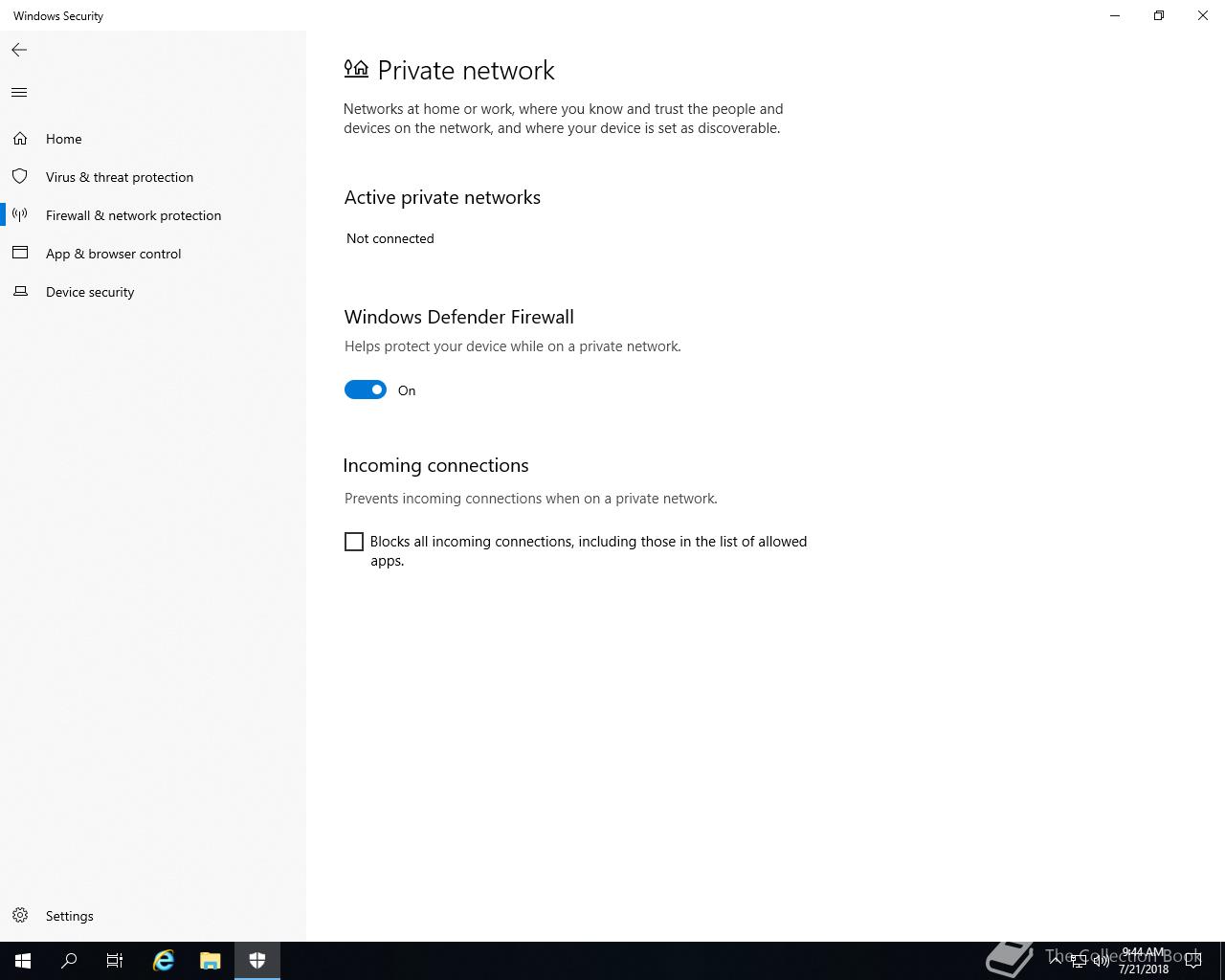Screen dimensions: 1225x980
Task: Open the volume tray icon
Action: click(x=1102, y=960)
